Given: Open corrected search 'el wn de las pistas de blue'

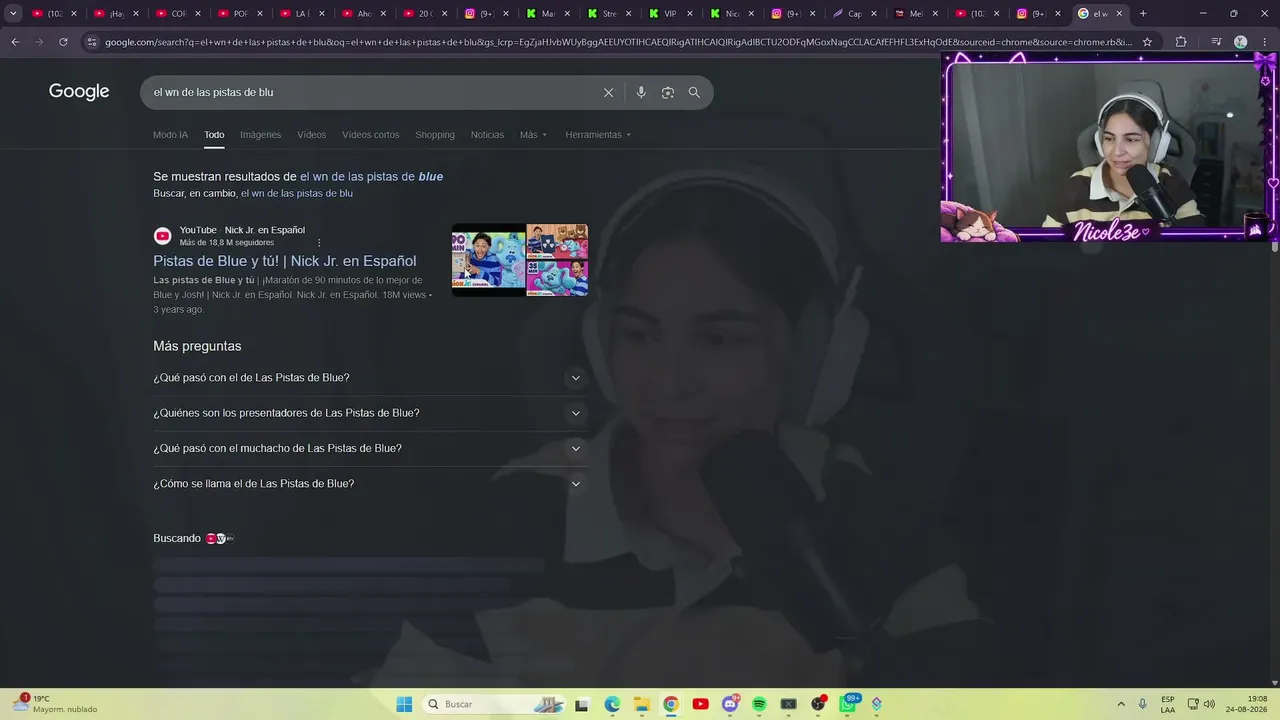Looking at the screenshot, I should 371,177.
